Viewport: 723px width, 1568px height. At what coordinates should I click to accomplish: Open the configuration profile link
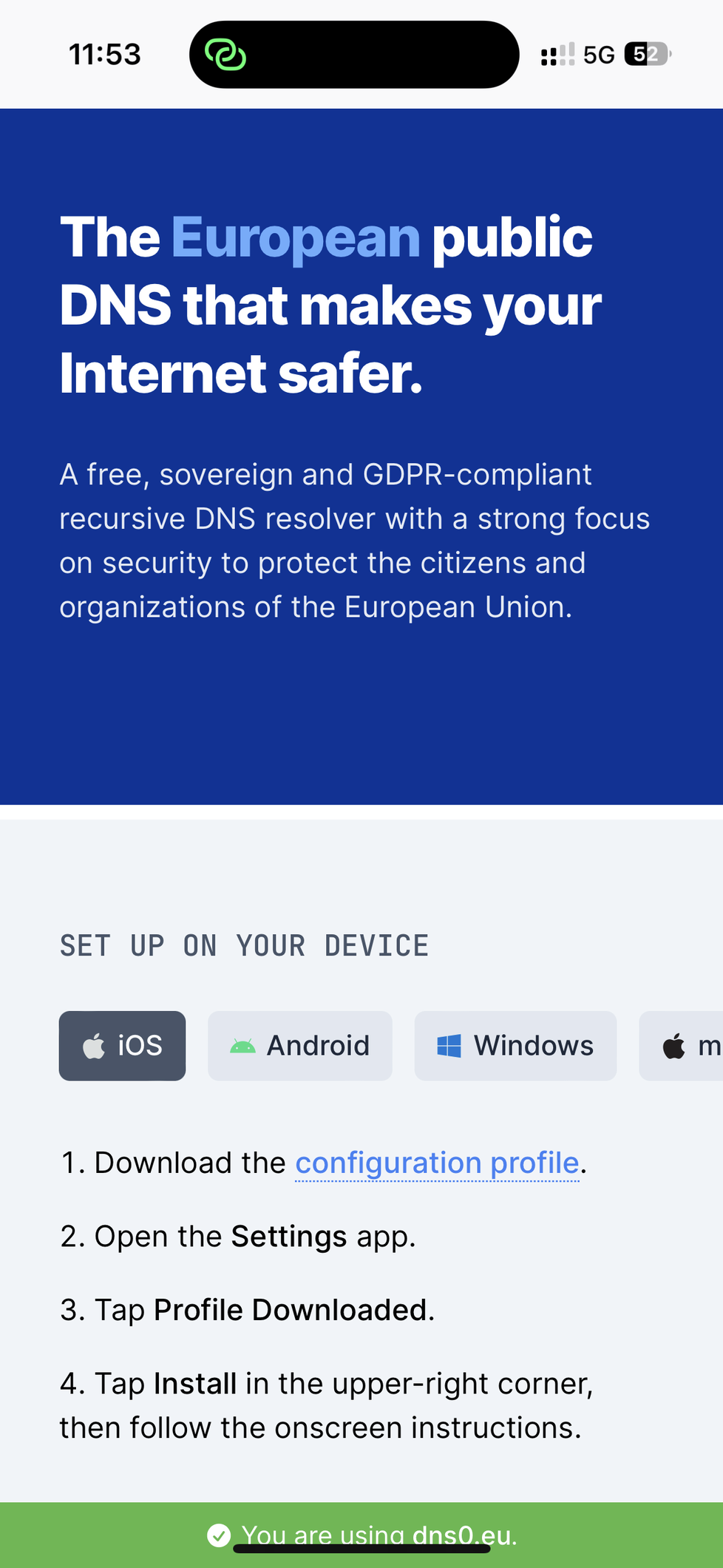click(437, 1163)
